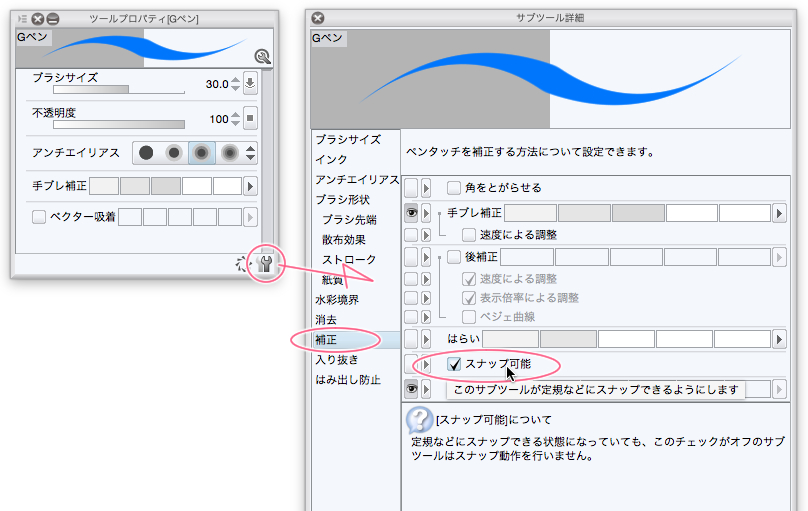
Task: Click はらい indicator segments
Action: (627, 339)
